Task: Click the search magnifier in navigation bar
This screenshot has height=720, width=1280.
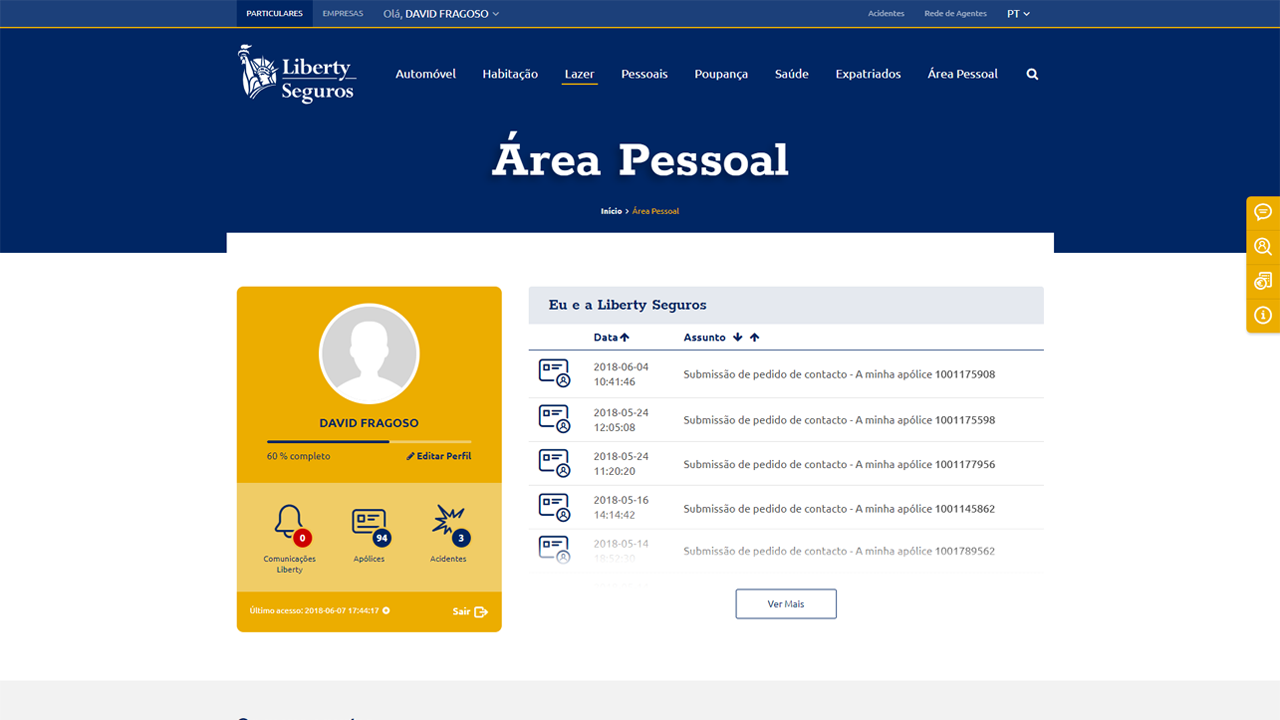Action: tap(1032, 74)
